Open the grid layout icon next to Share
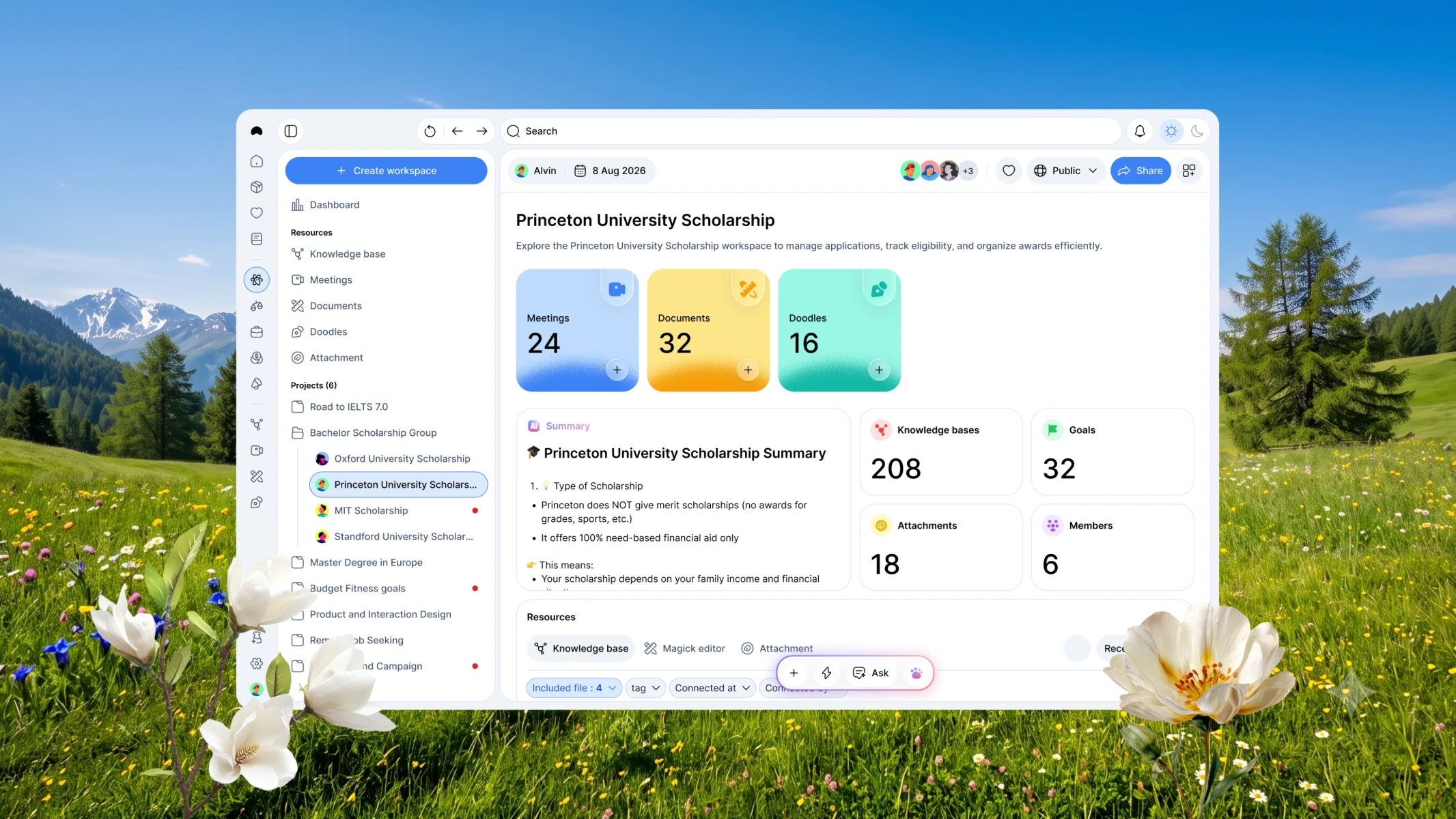 [x=1189, y=171]
